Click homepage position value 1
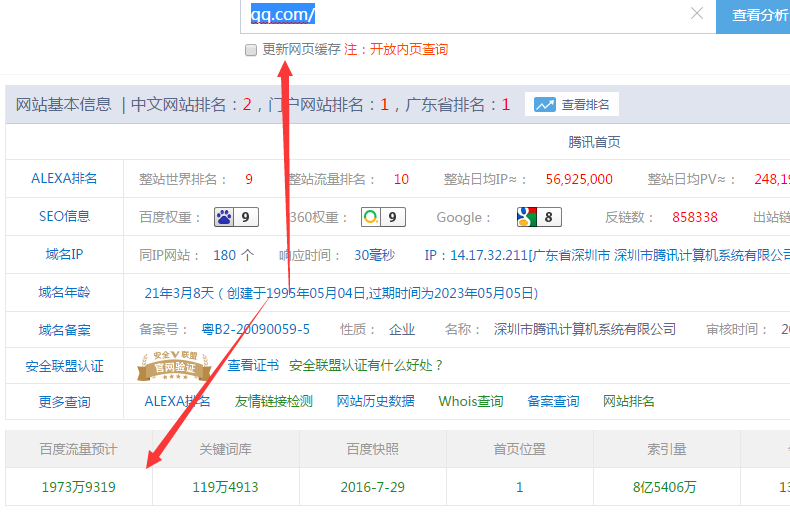This screenshot has height=514, width=790. 519,487
